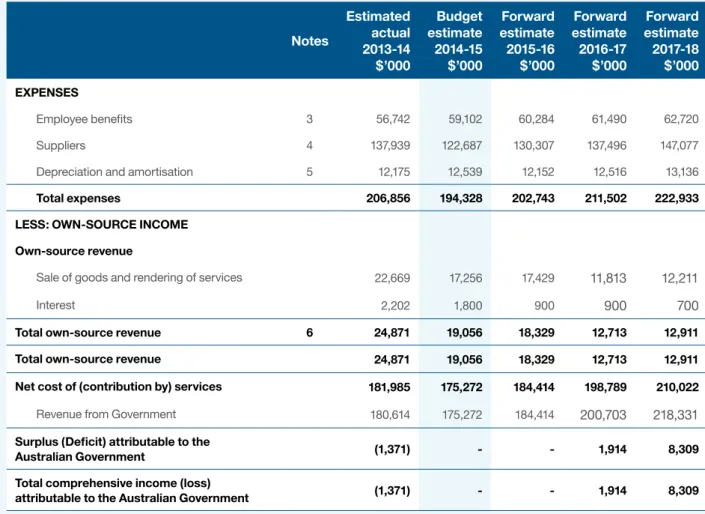Select the LESS: OWN-SOURCE INCOME heading

pyautogui.click(x=102, y=224)
